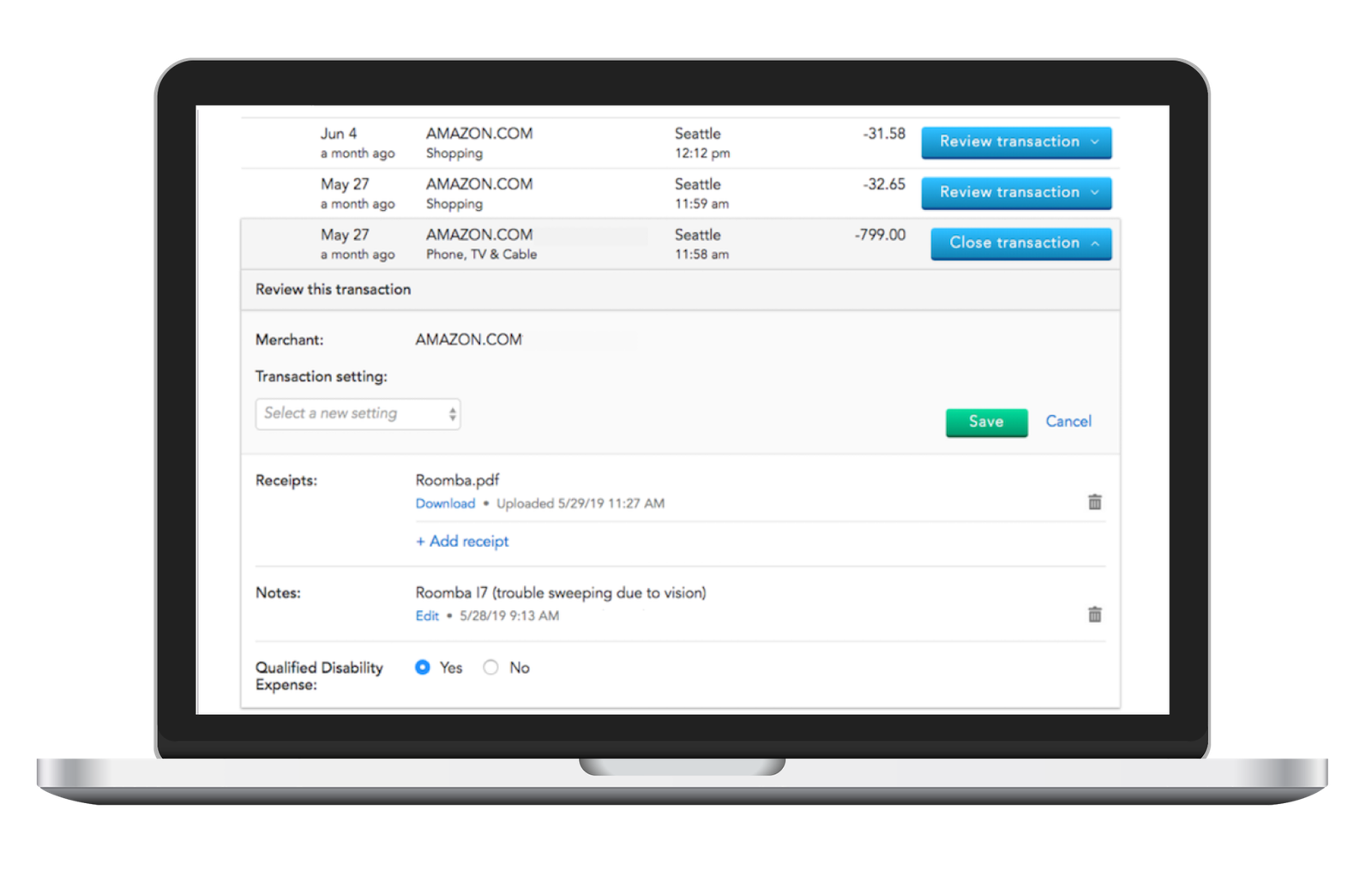Save the transaction setting changes
The image size is (1372, 894).
click(x=986, y=422)
